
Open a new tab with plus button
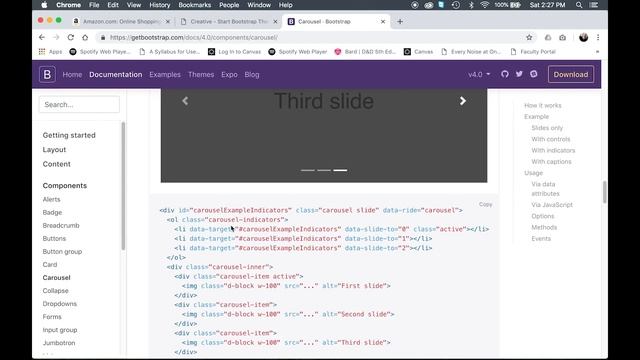click(x=400, y=22)
